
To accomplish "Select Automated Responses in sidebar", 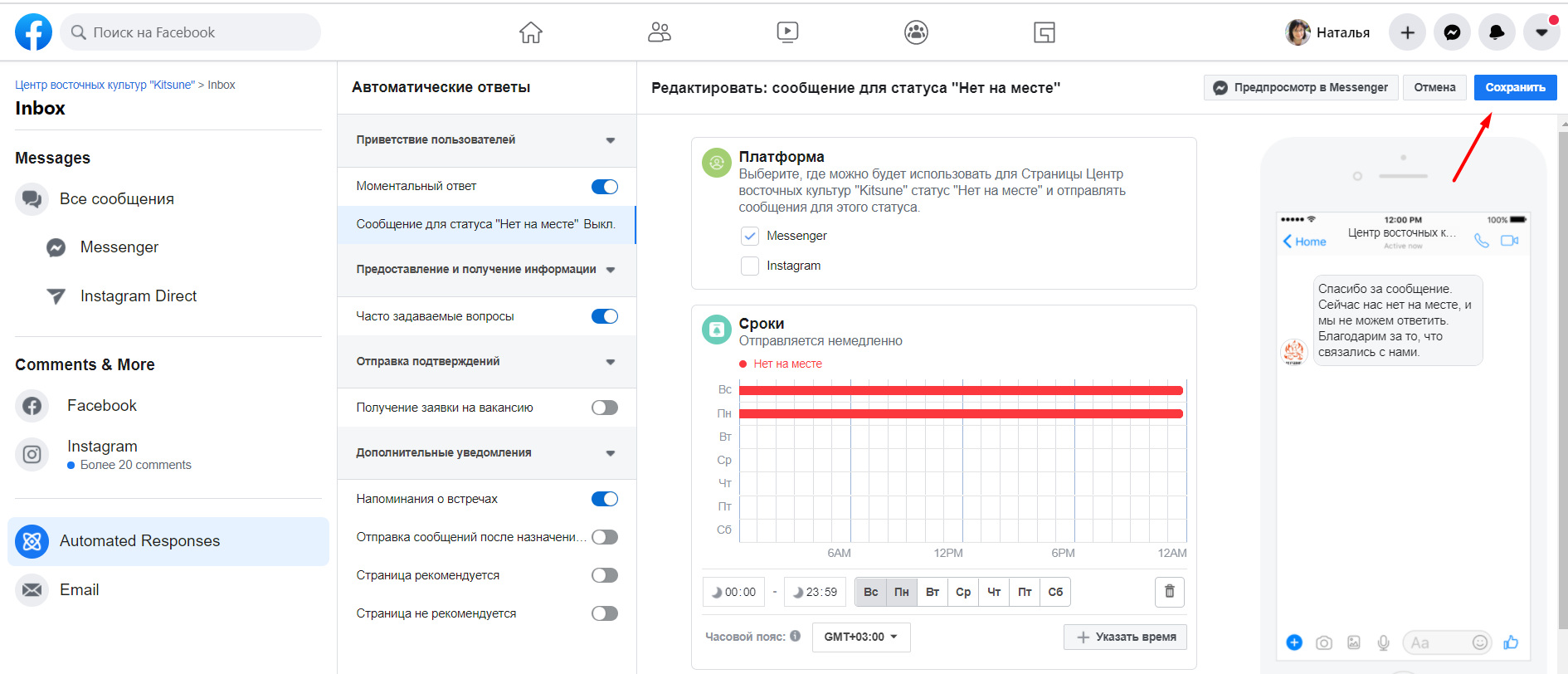I will coord(168,541).
